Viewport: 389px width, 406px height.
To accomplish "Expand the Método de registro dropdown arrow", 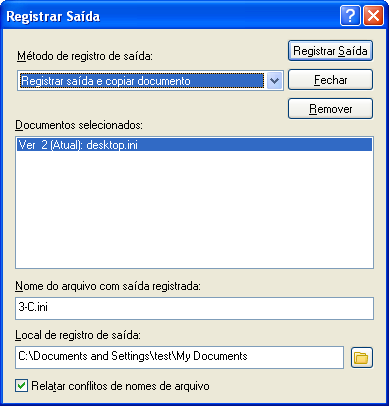I will (274, 81).
